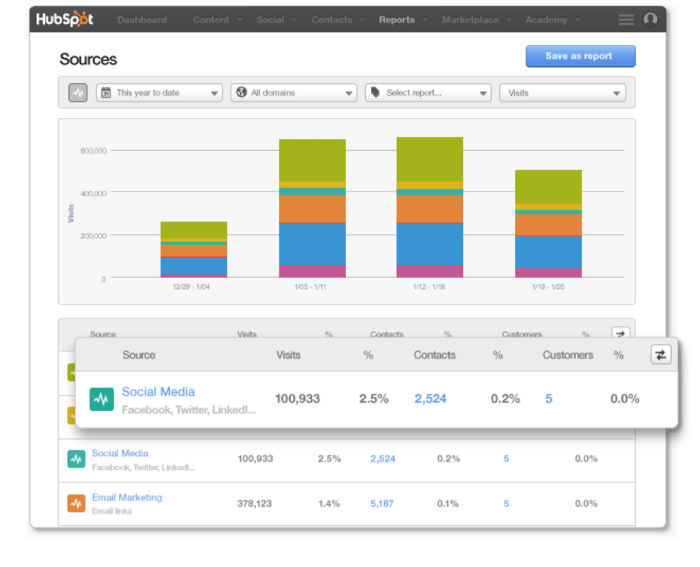Click the blue segment of 12/29 - 1/04 bar
Screen dimensions: 700x567
click(x=194, y=266)
